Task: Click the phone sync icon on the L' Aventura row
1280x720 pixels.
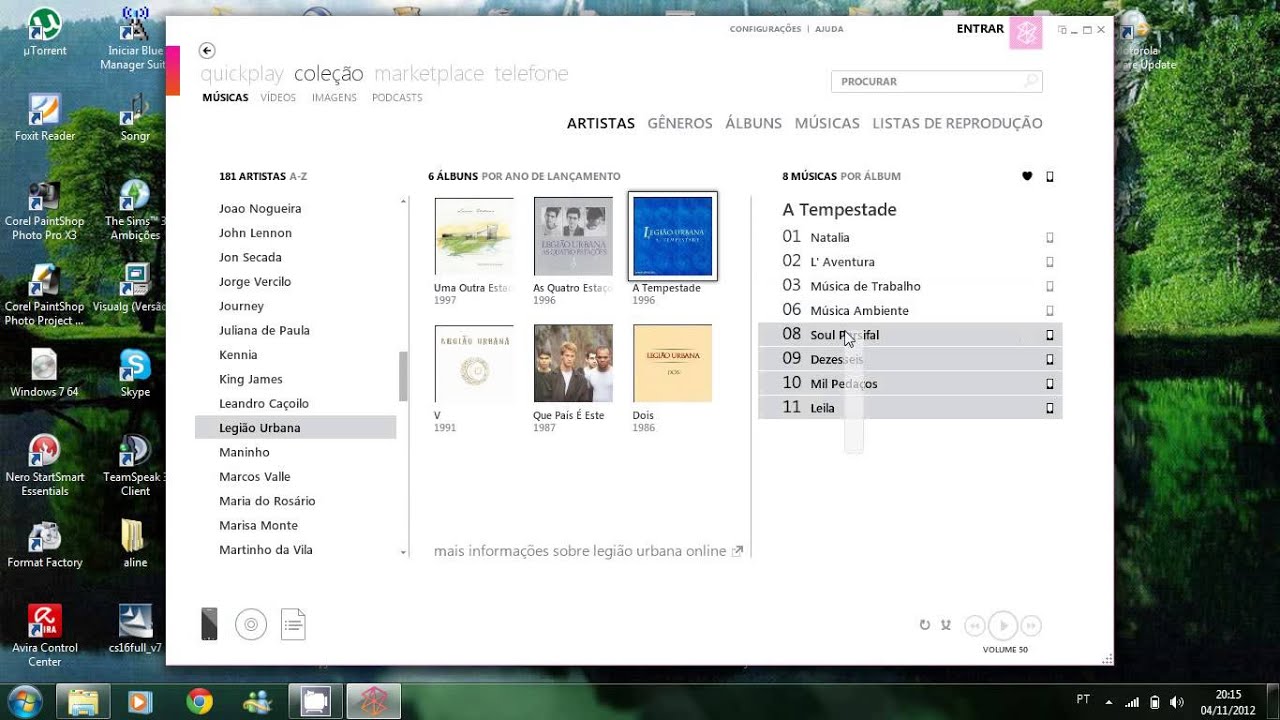Action: (x=1050, y=262)
